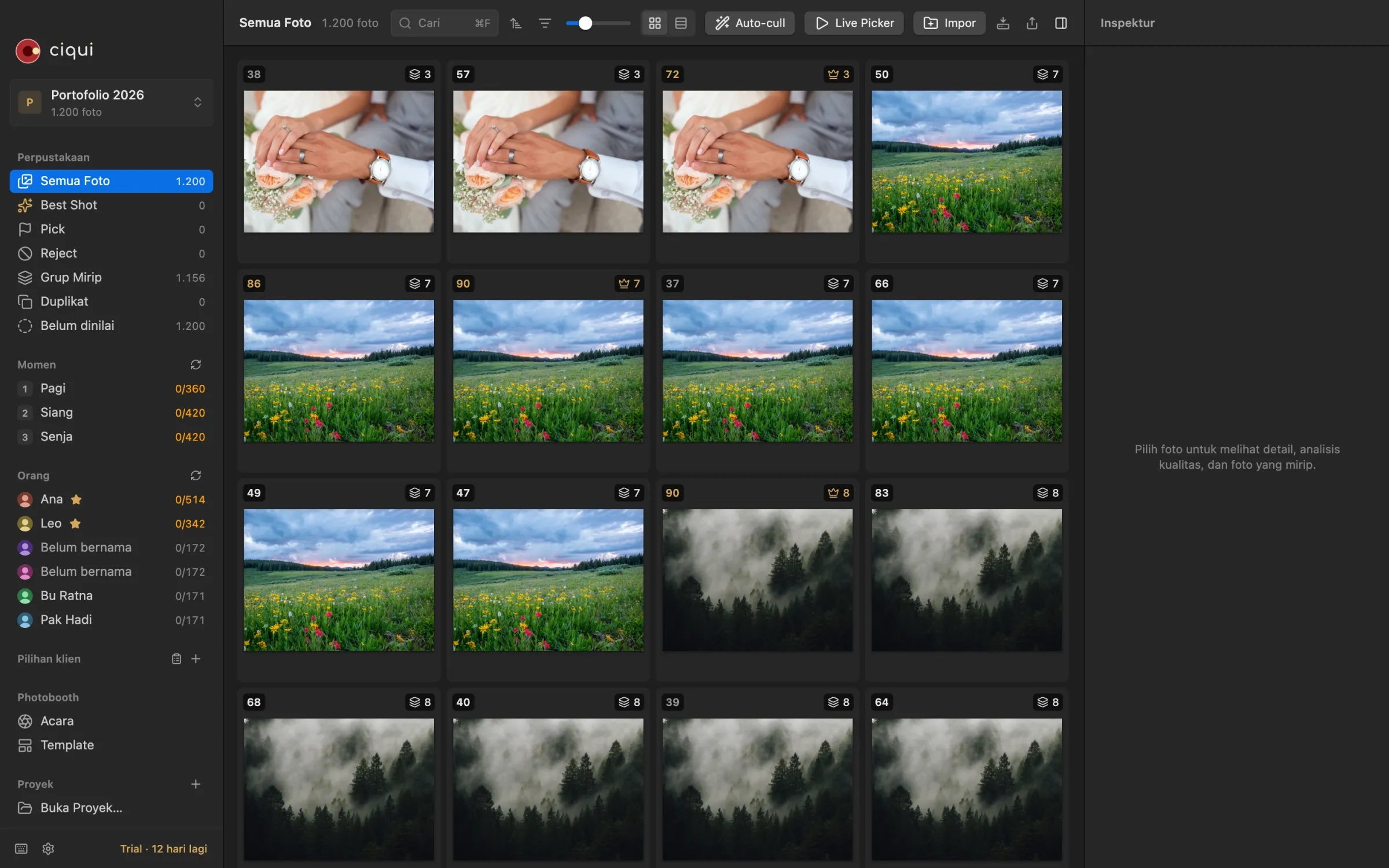Open the Grup Mirip collection
This screenshot has height=868, width=1389.
111,278
